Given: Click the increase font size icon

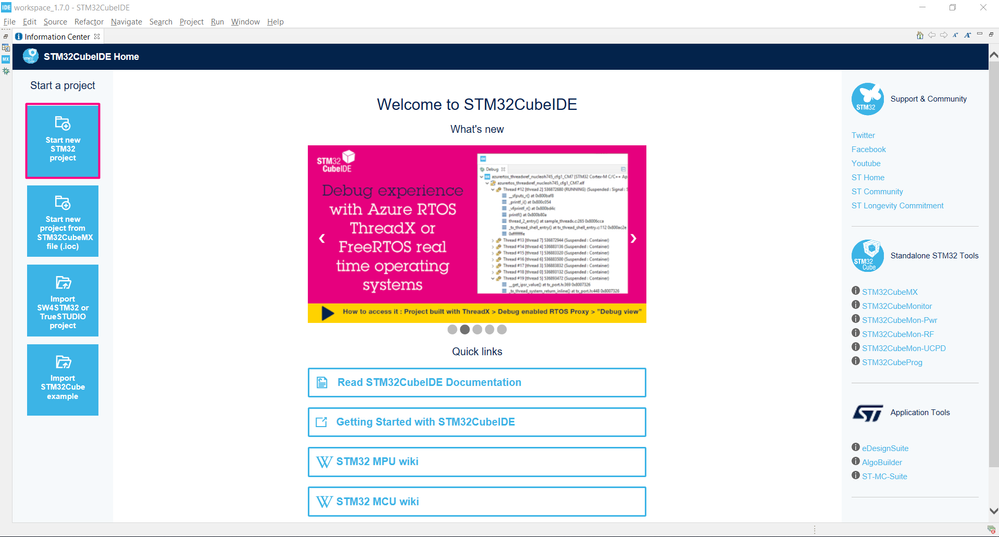Looking at the screenshot, I should click(967, 35).
